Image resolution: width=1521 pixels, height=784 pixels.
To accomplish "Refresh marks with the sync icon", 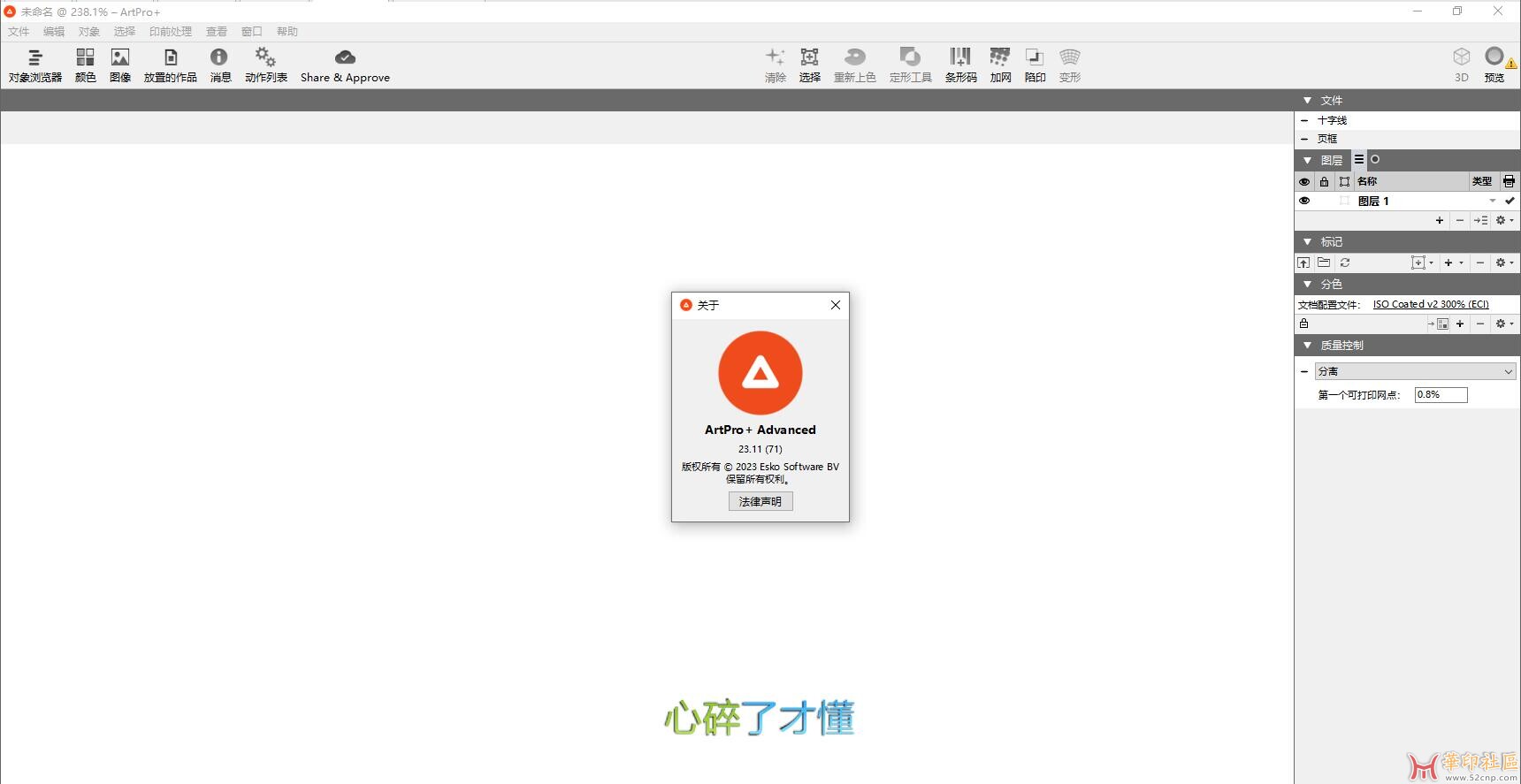I will point(1345,263).
